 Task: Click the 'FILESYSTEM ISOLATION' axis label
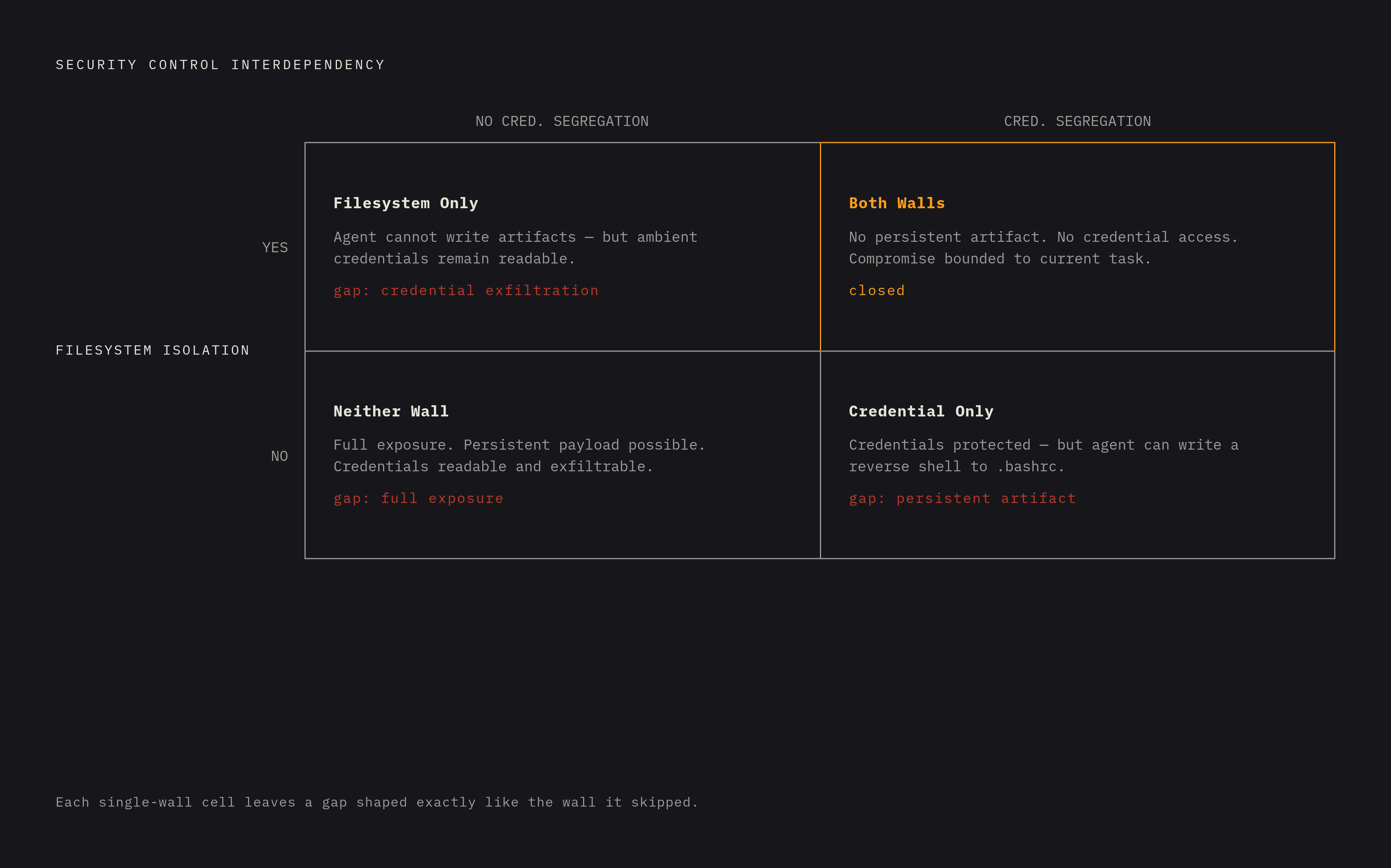click(x=153, y=350)
